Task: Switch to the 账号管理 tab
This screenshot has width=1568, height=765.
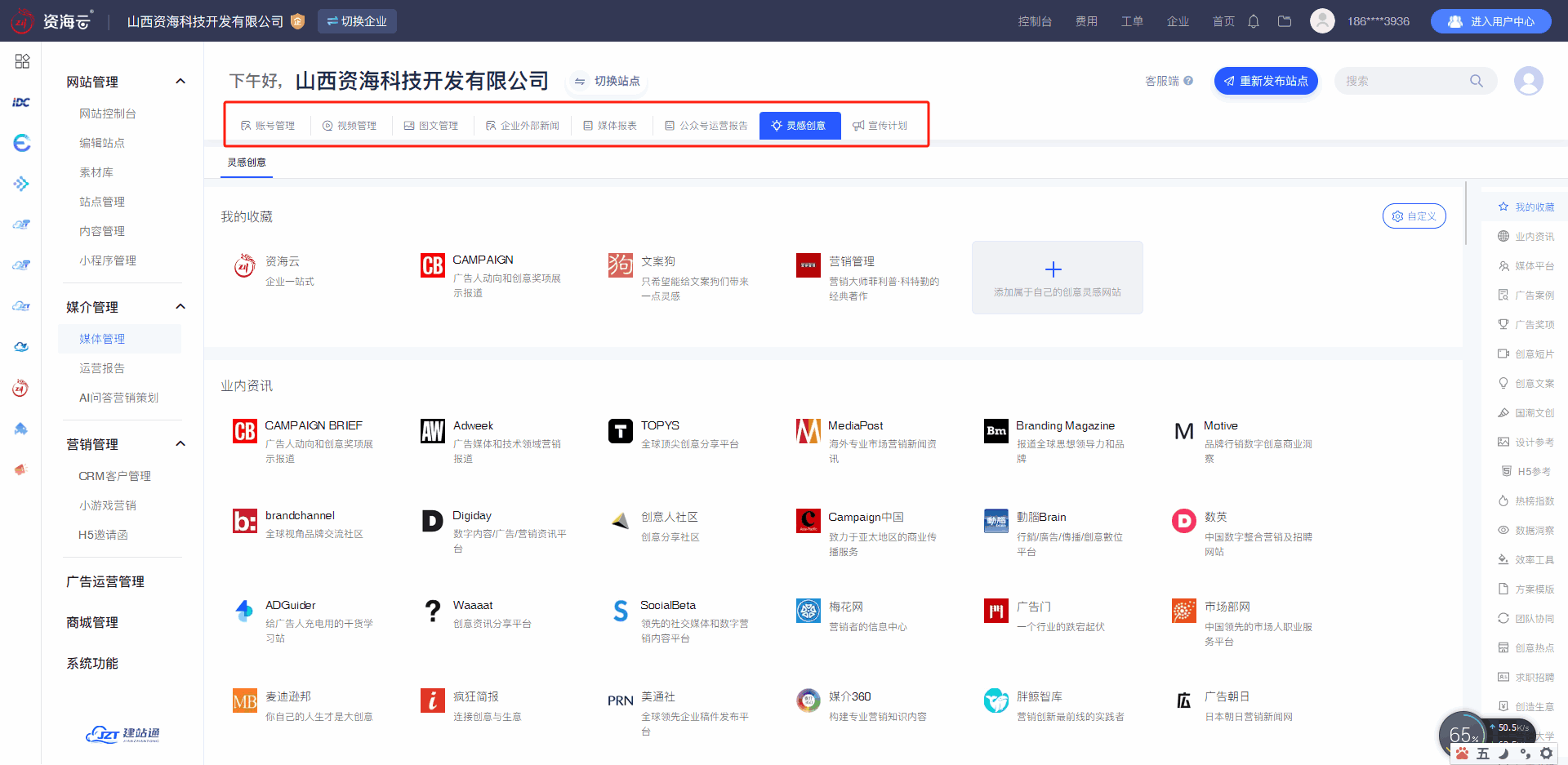Action: click(x=268, y=126)
